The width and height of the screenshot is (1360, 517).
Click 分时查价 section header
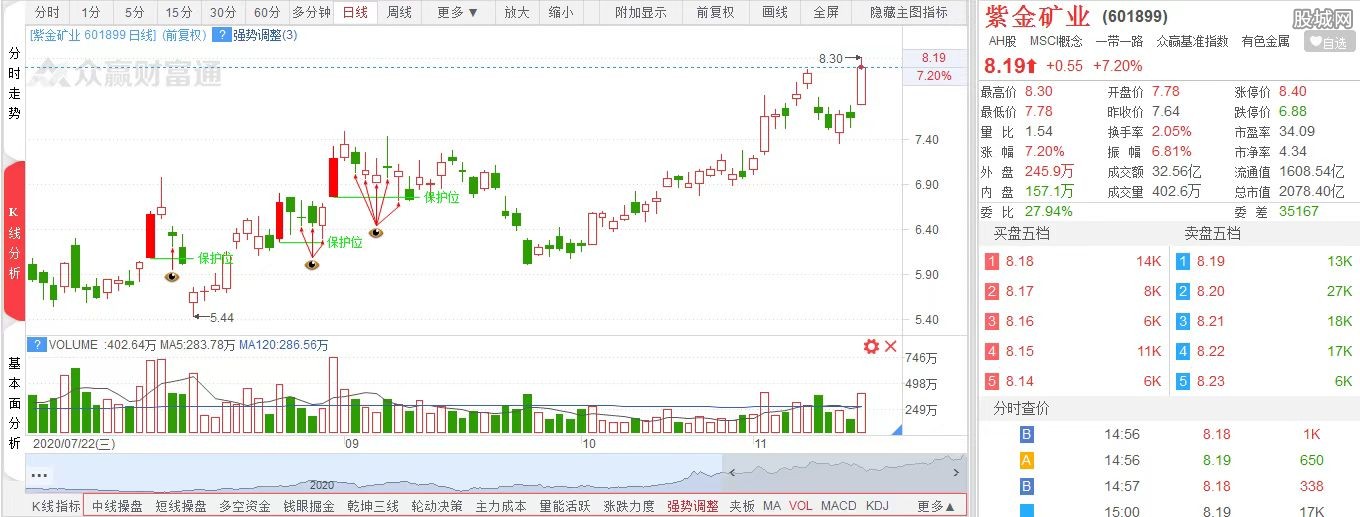tap(1021, 409)
